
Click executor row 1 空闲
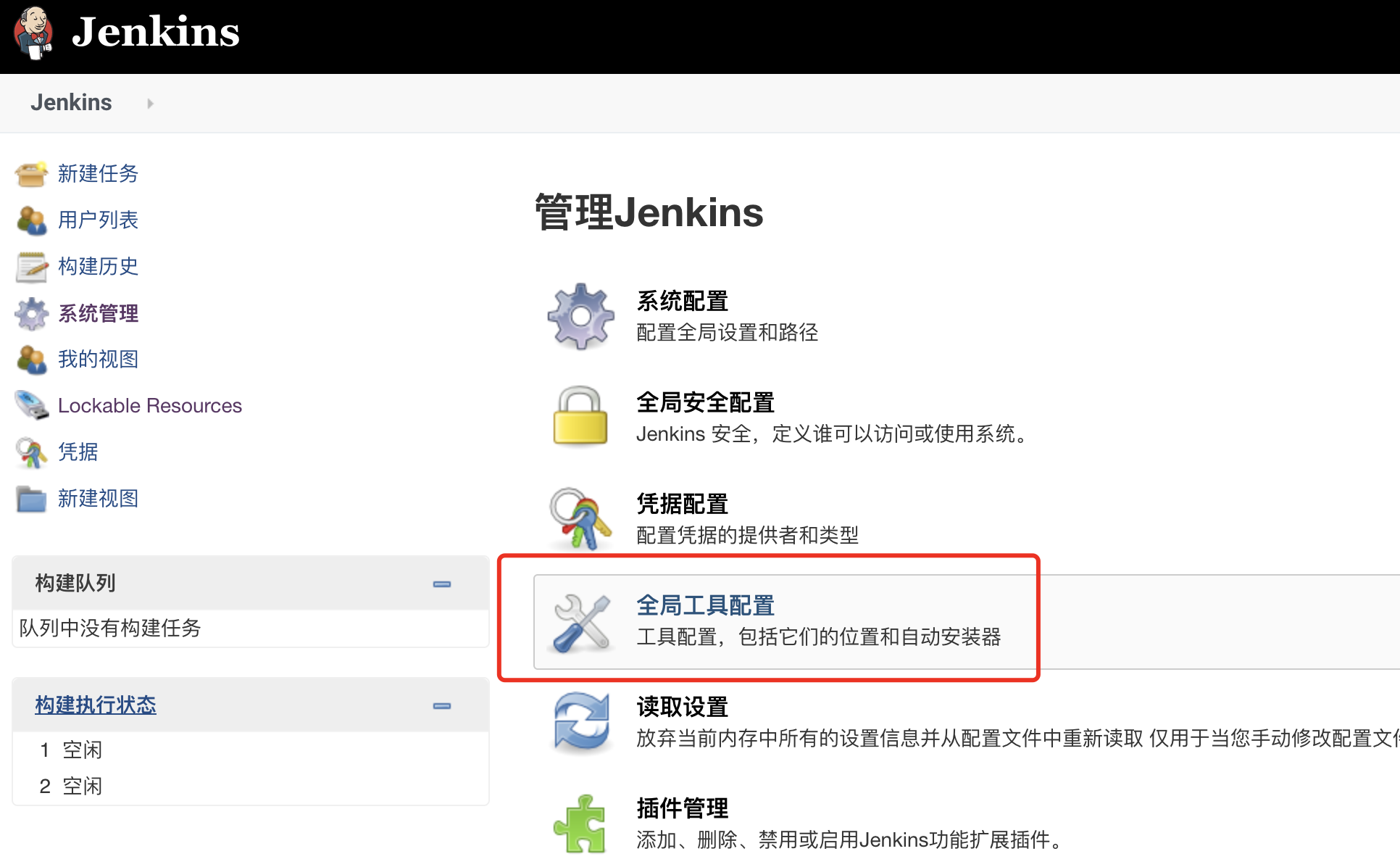71,750
